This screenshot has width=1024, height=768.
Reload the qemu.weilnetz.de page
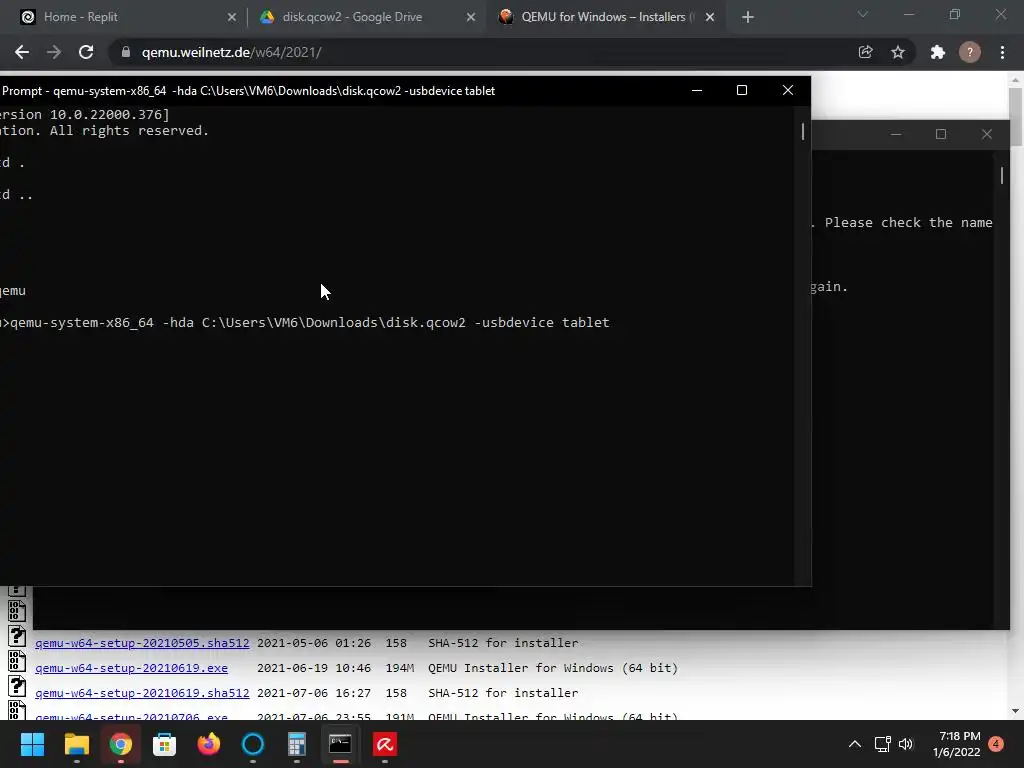[x=86, y=52]
